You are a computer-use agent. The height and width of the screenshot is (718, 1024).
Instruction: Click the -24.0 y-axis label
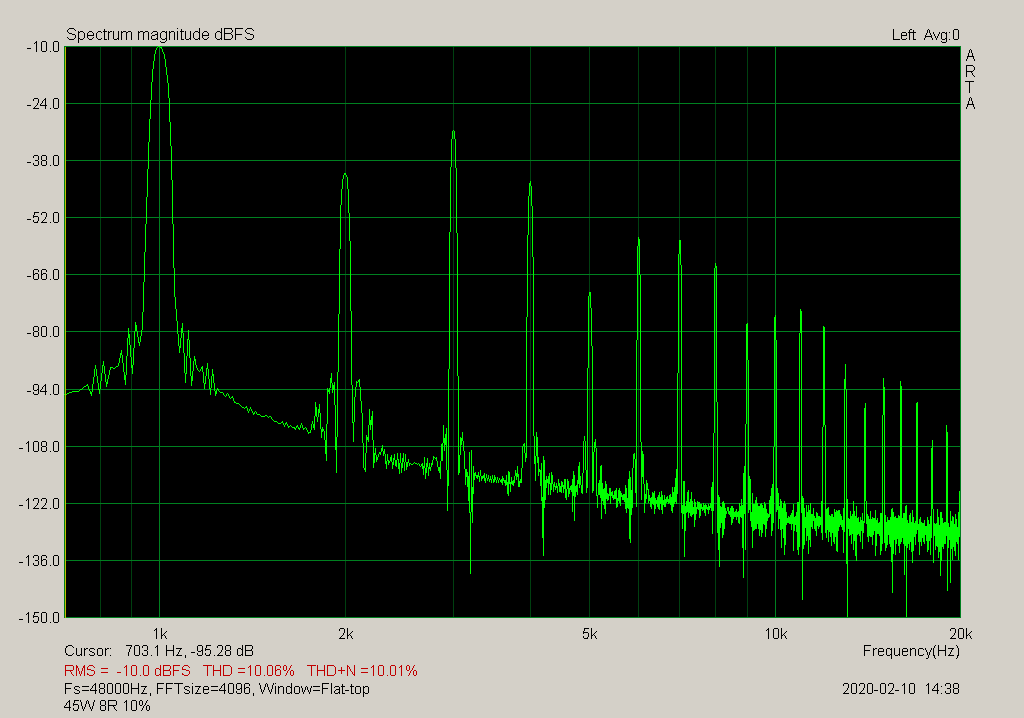pyautogui.click(x=43, y=104)
